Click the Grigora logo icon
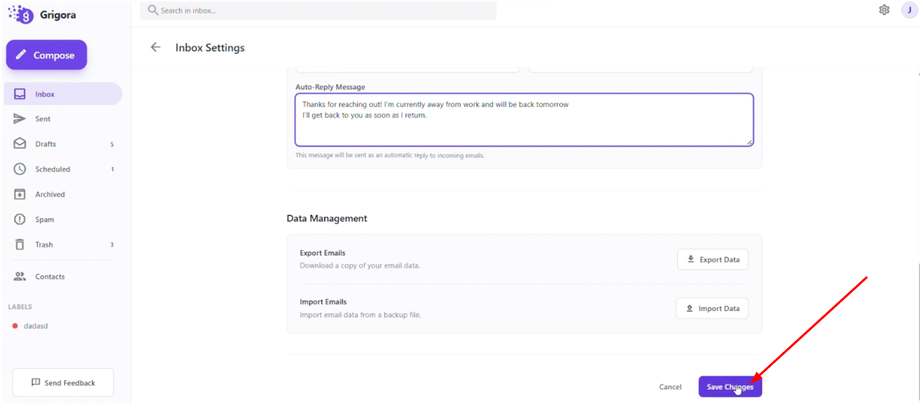The width and height of the screenshot is (920, 407). coord(21,14)
